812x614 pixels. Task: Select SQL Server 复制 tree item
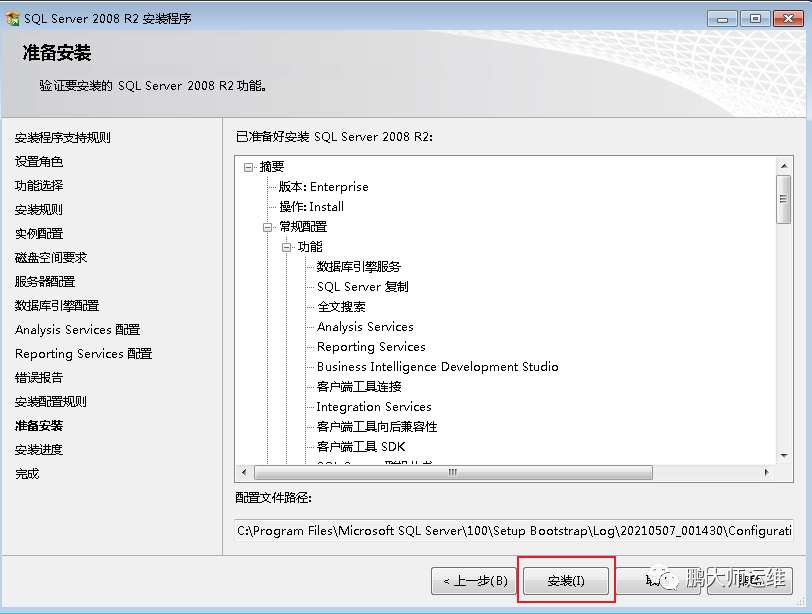tap(362, 287)
